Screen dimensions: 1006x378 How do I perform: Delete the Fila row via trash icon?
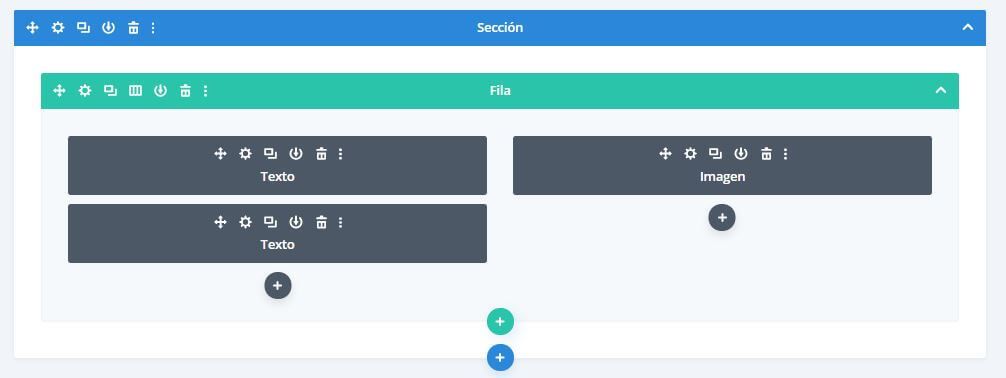click(185, 90)
